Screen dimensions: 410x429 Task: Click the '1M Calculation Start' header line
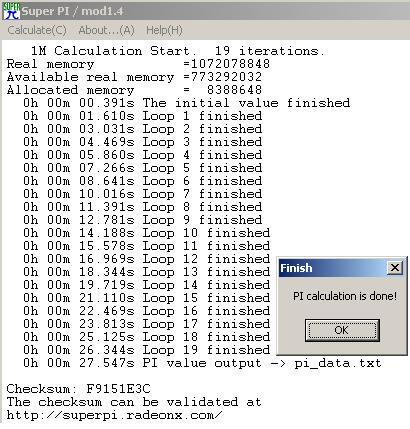click(x=178, y=51)
